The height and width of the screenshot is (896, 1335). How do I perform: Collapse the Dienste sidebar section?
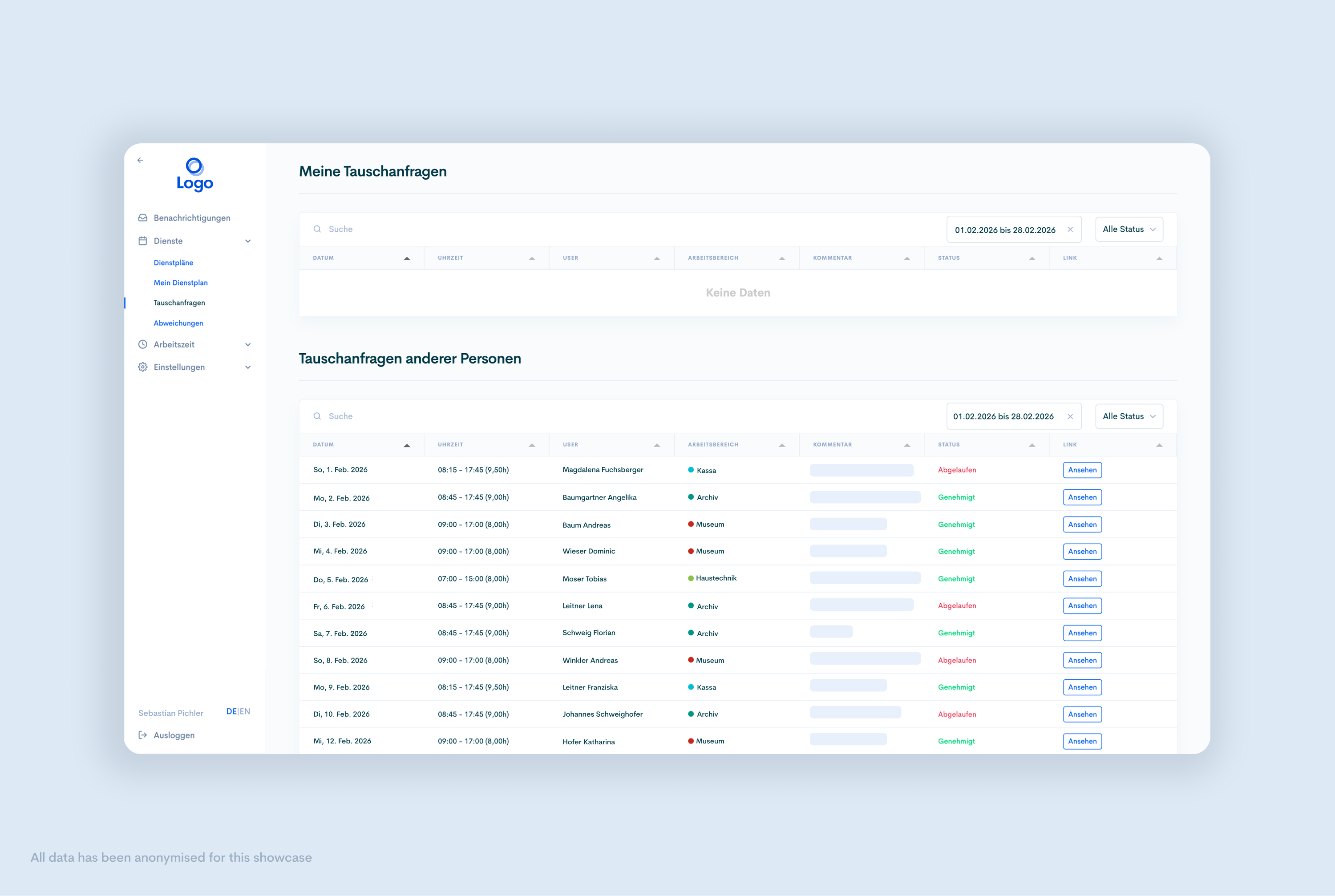click(247, 241)
